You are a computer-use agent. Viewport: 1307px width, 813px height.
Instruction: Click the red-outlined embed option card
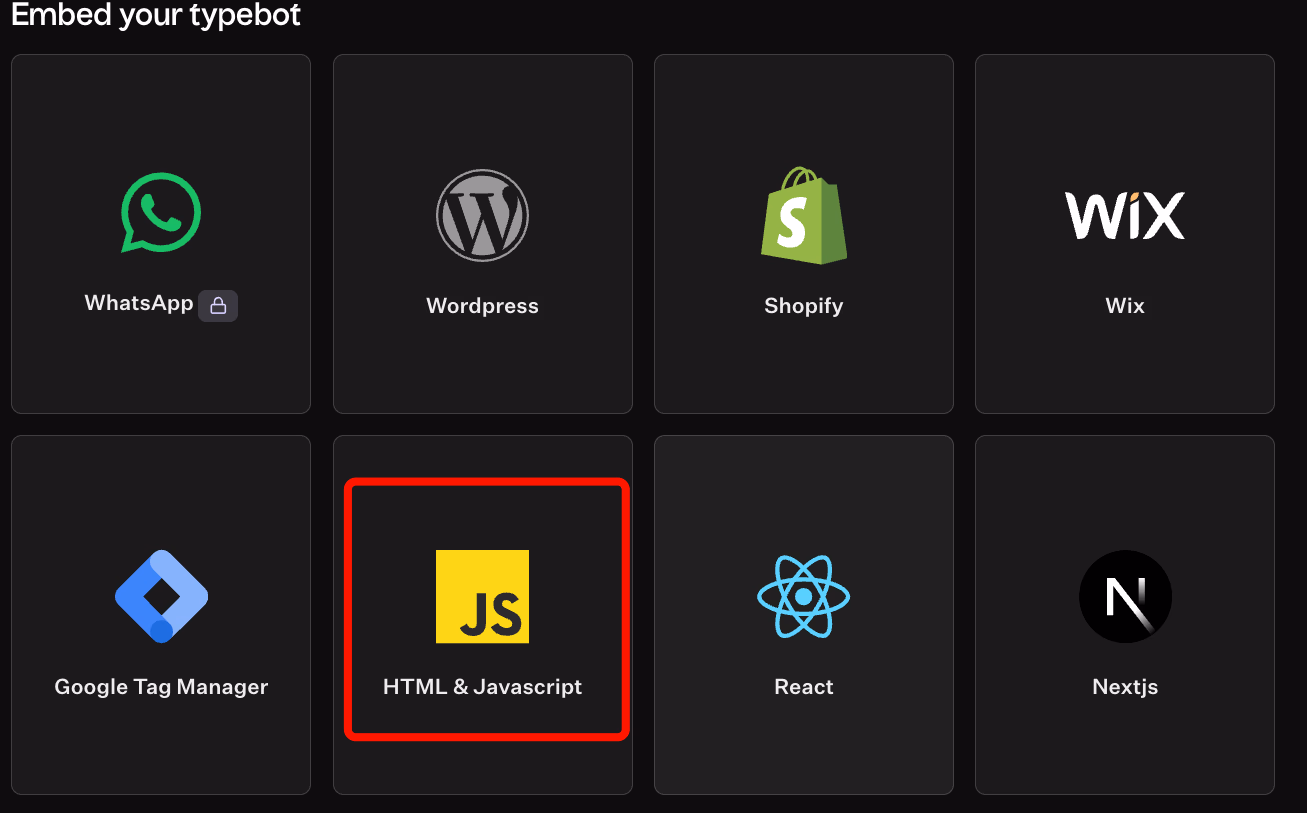(486, 520)
